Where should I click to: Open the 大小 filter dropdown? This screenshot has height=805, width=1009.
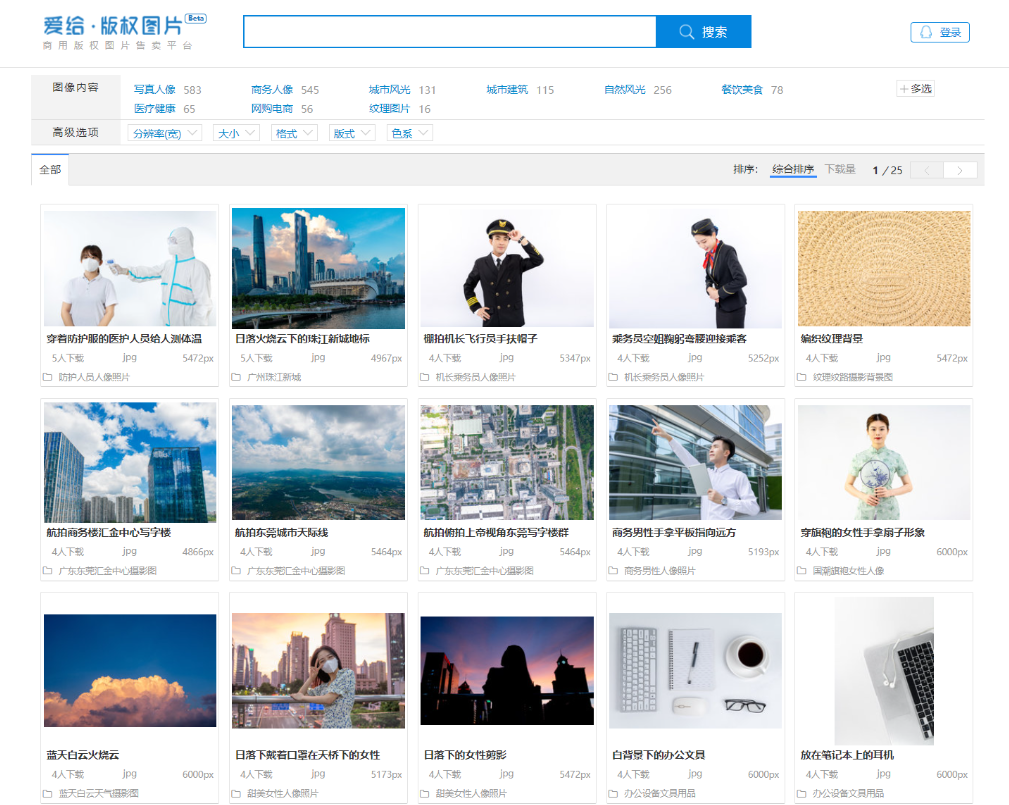(236, 133)
